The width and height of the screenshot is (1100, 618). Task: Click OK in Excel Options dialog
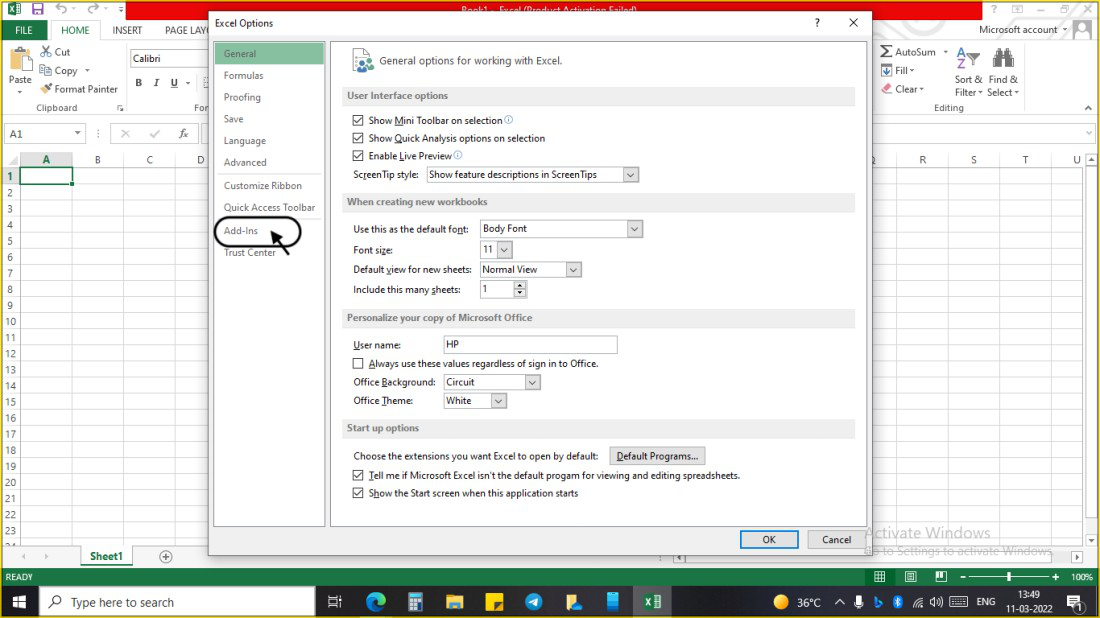tap(769, 539)
